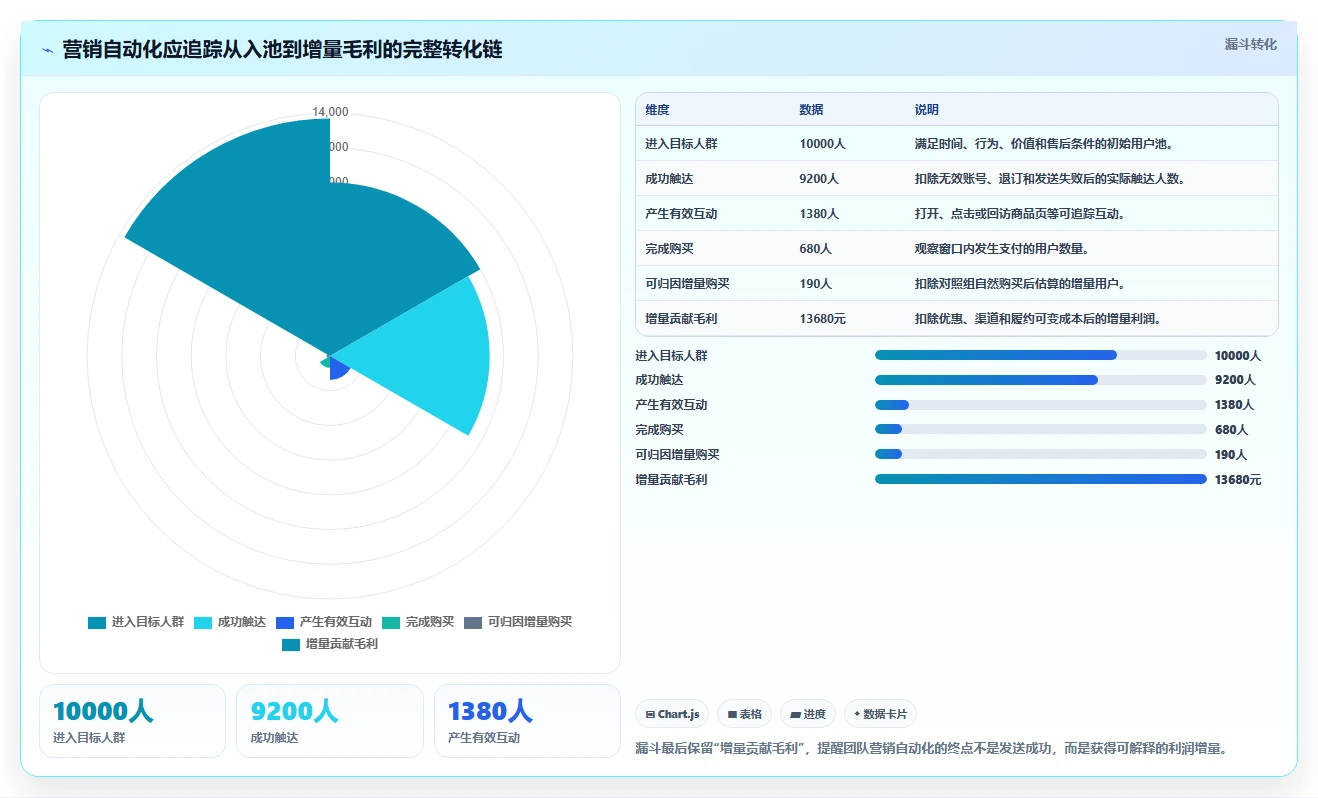Viewport: 1318px width, 798px height.
Task: Click the 产生有效互动 progress bar
Action: [x=1040, y=405]
